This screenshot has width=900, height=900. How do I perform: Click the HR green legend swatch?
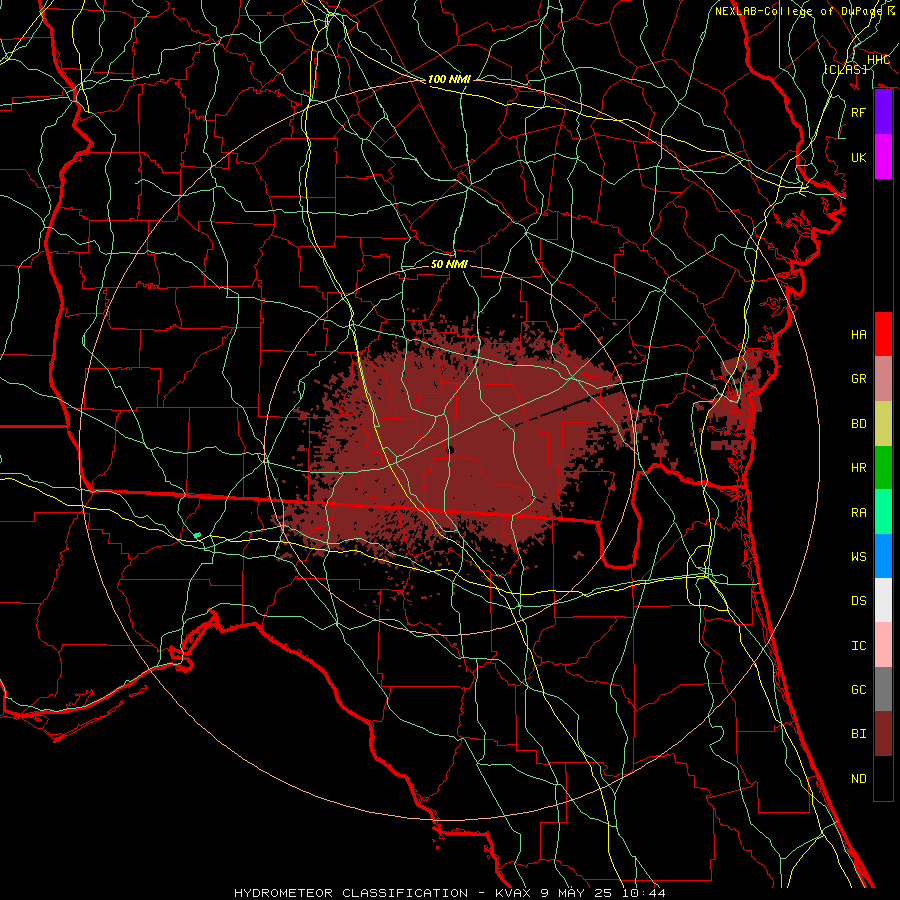[883, 467]
